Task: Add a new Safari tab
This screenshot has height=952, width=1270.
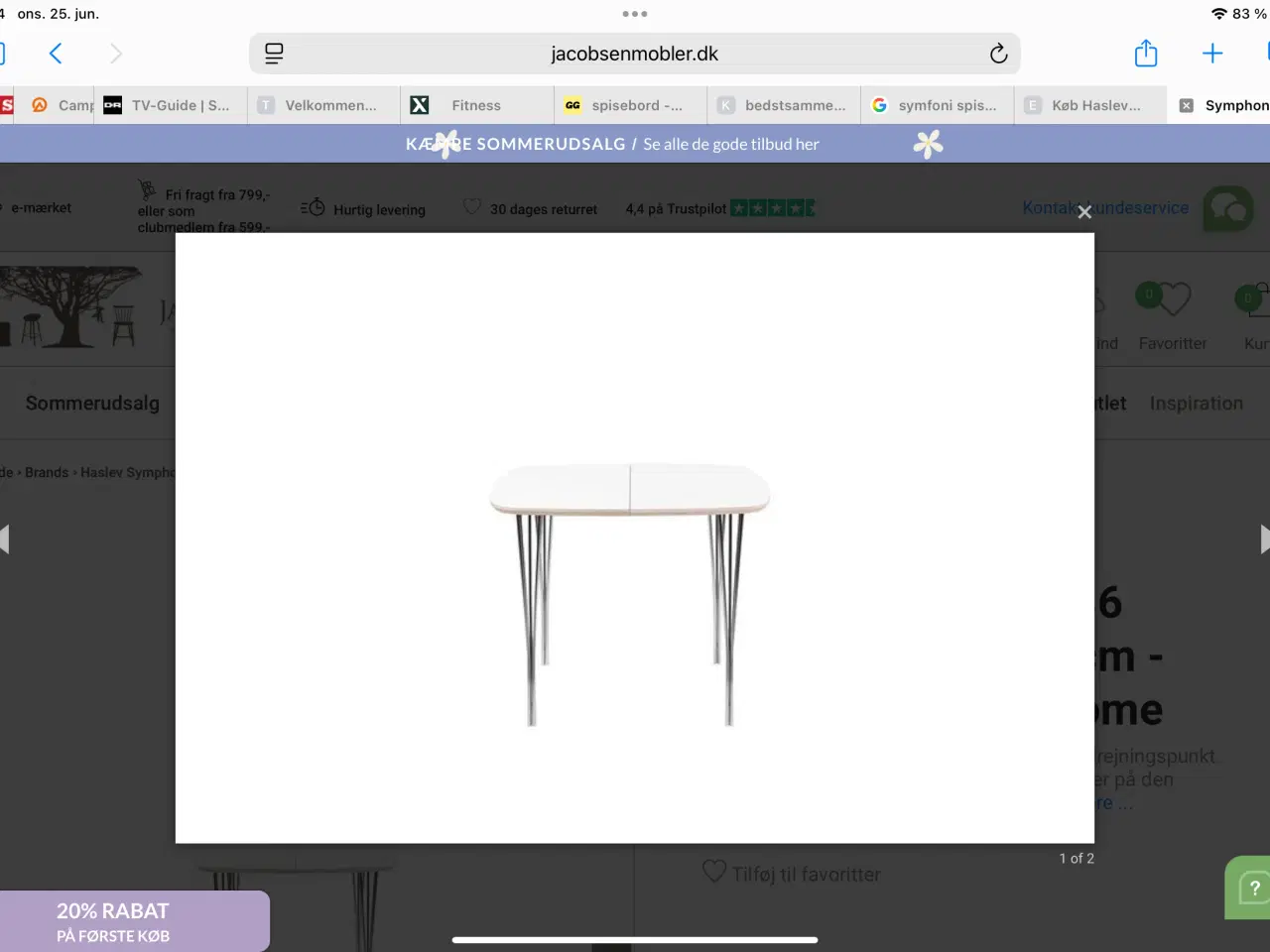Action: (1212, 54)
